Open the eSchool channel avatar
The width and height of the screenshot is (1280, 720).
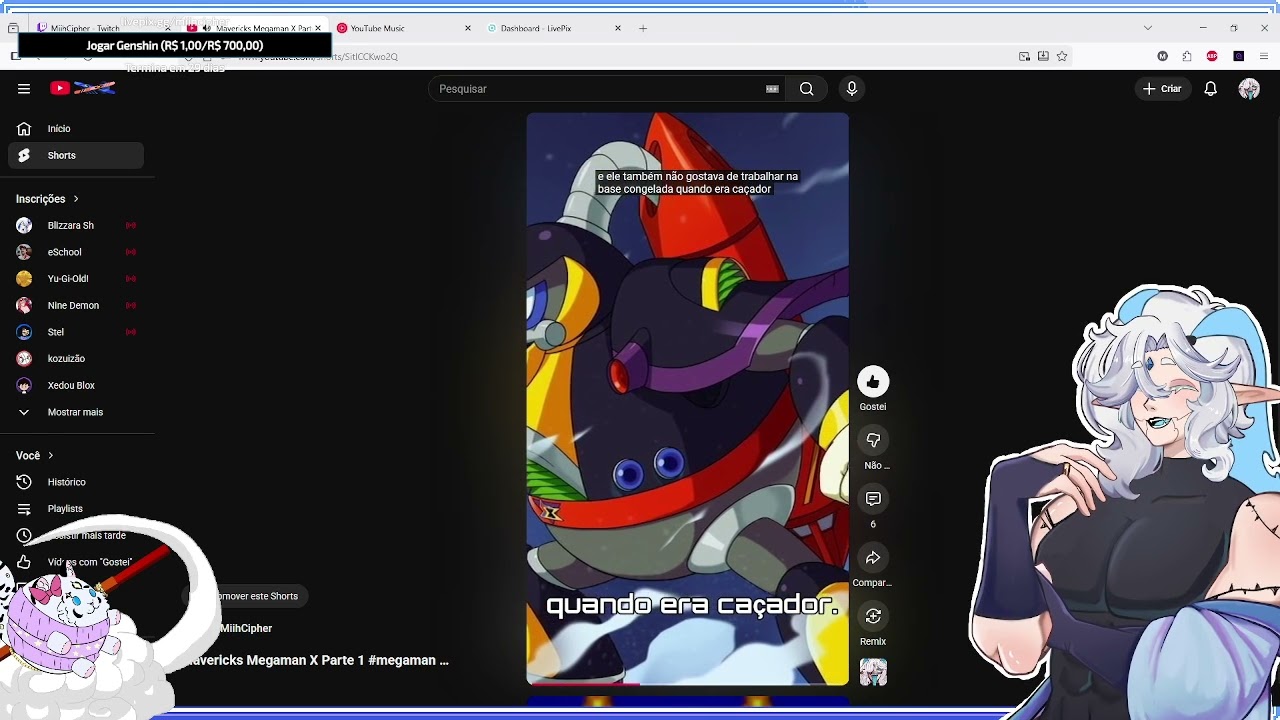click(24, 252)
